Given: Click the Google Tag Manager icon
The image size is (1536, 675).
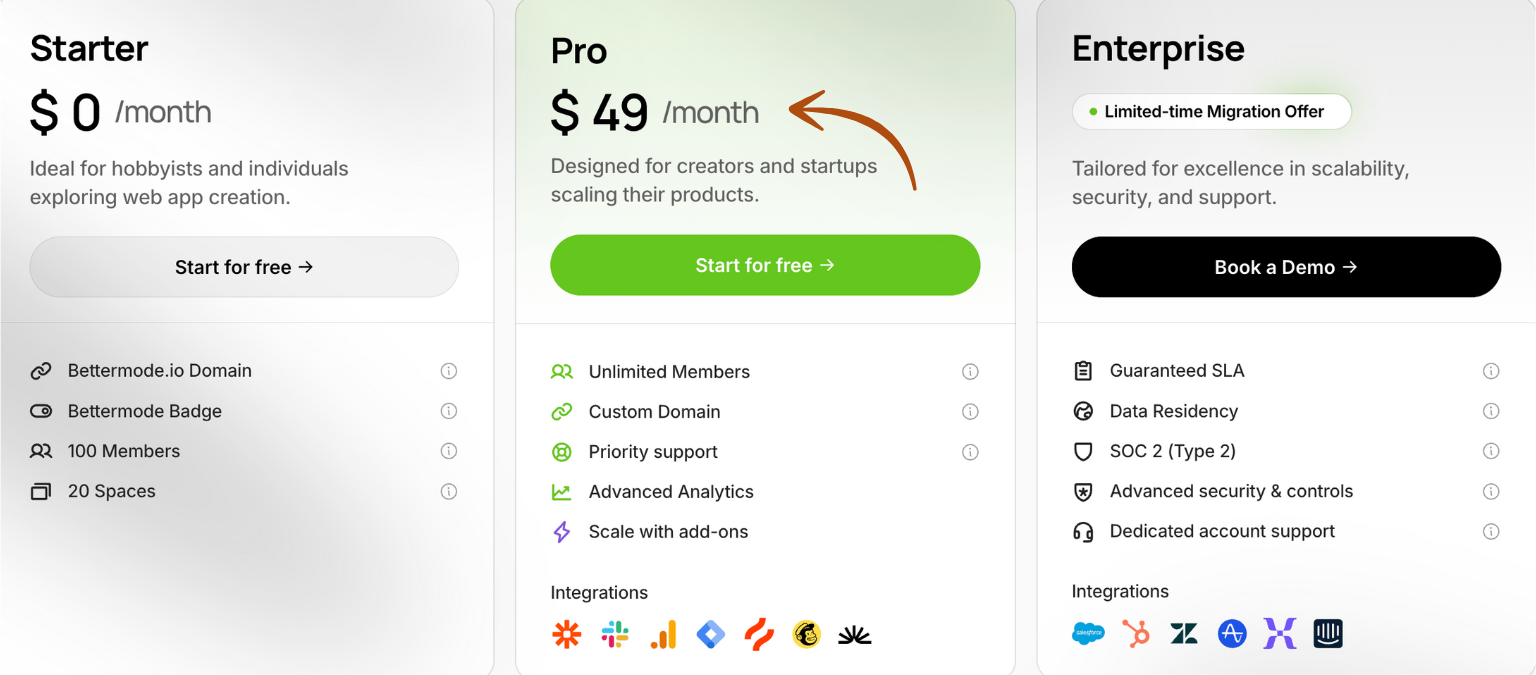Looking at the screenshot, I should (x=711, y=634).
